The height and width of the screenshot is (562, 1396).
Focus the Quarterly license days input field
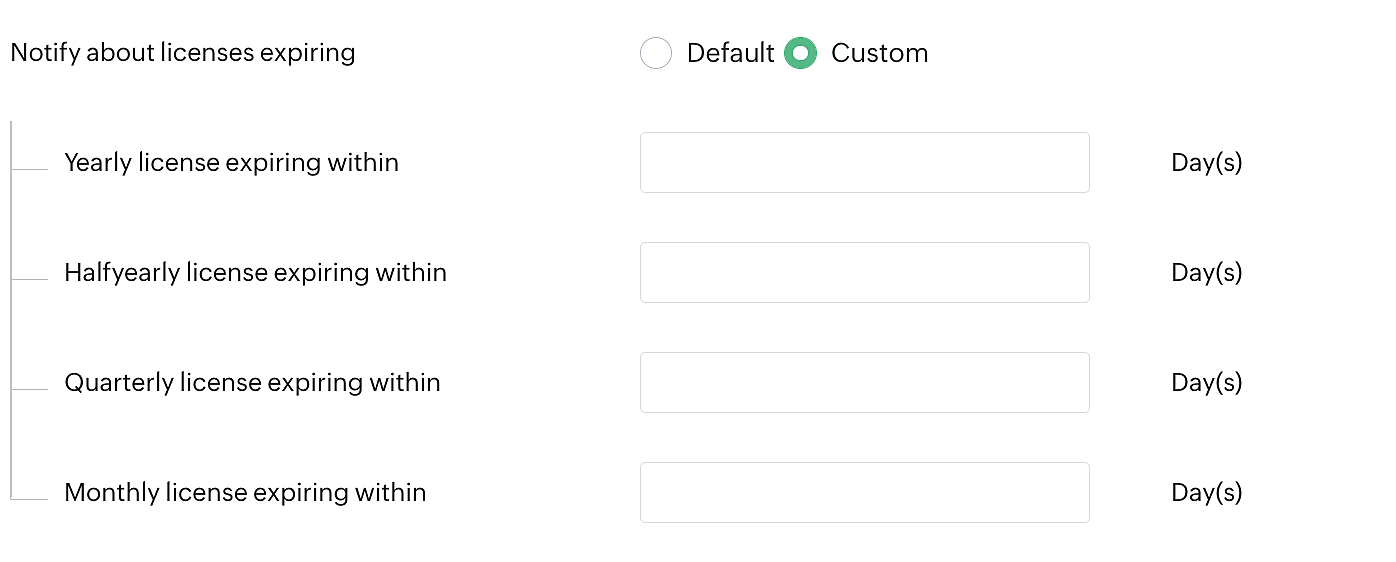pos(864,382)
